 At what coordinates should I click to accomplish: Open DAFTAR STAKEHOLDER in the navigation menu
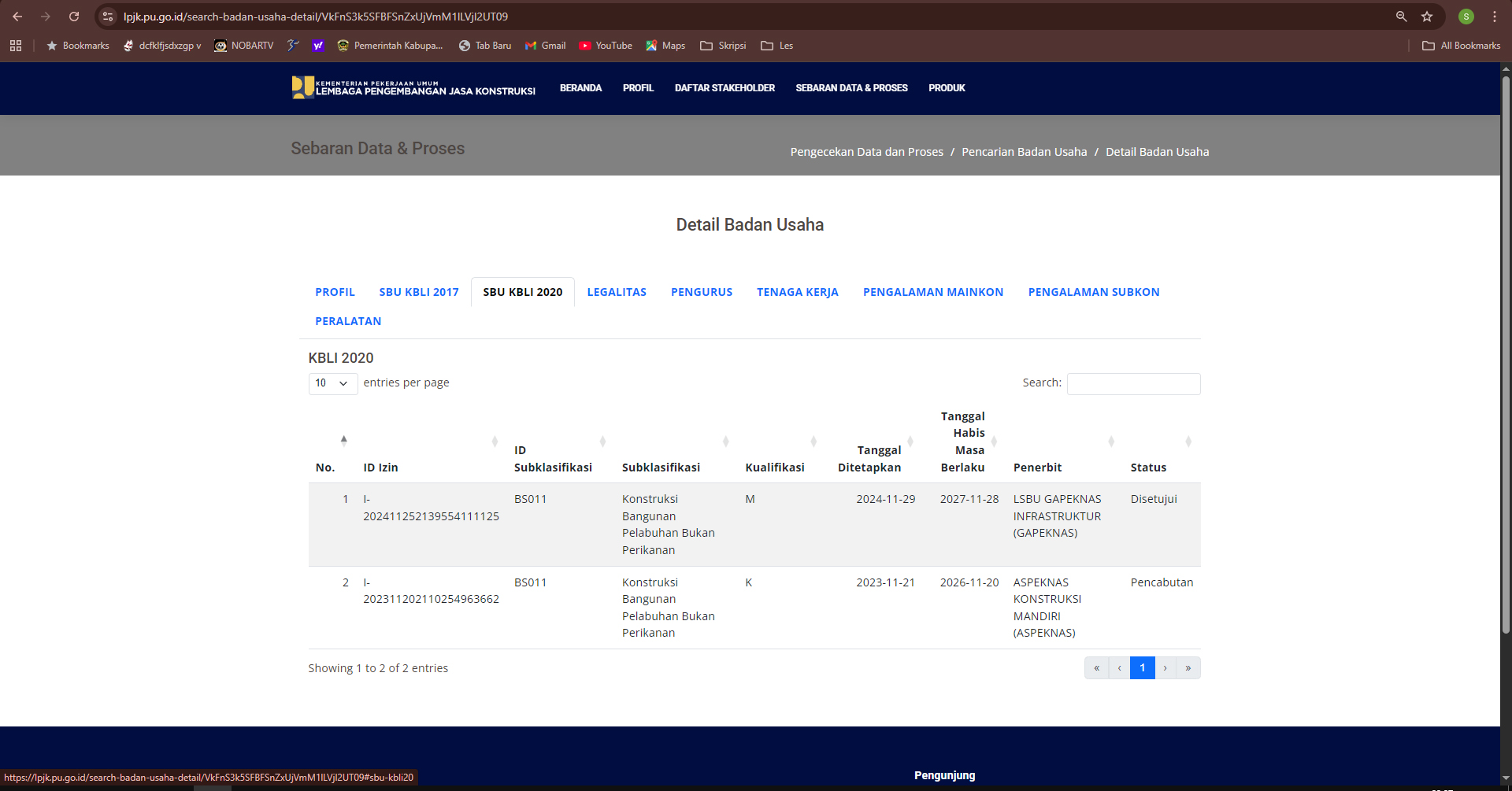[x=724, y=88]
